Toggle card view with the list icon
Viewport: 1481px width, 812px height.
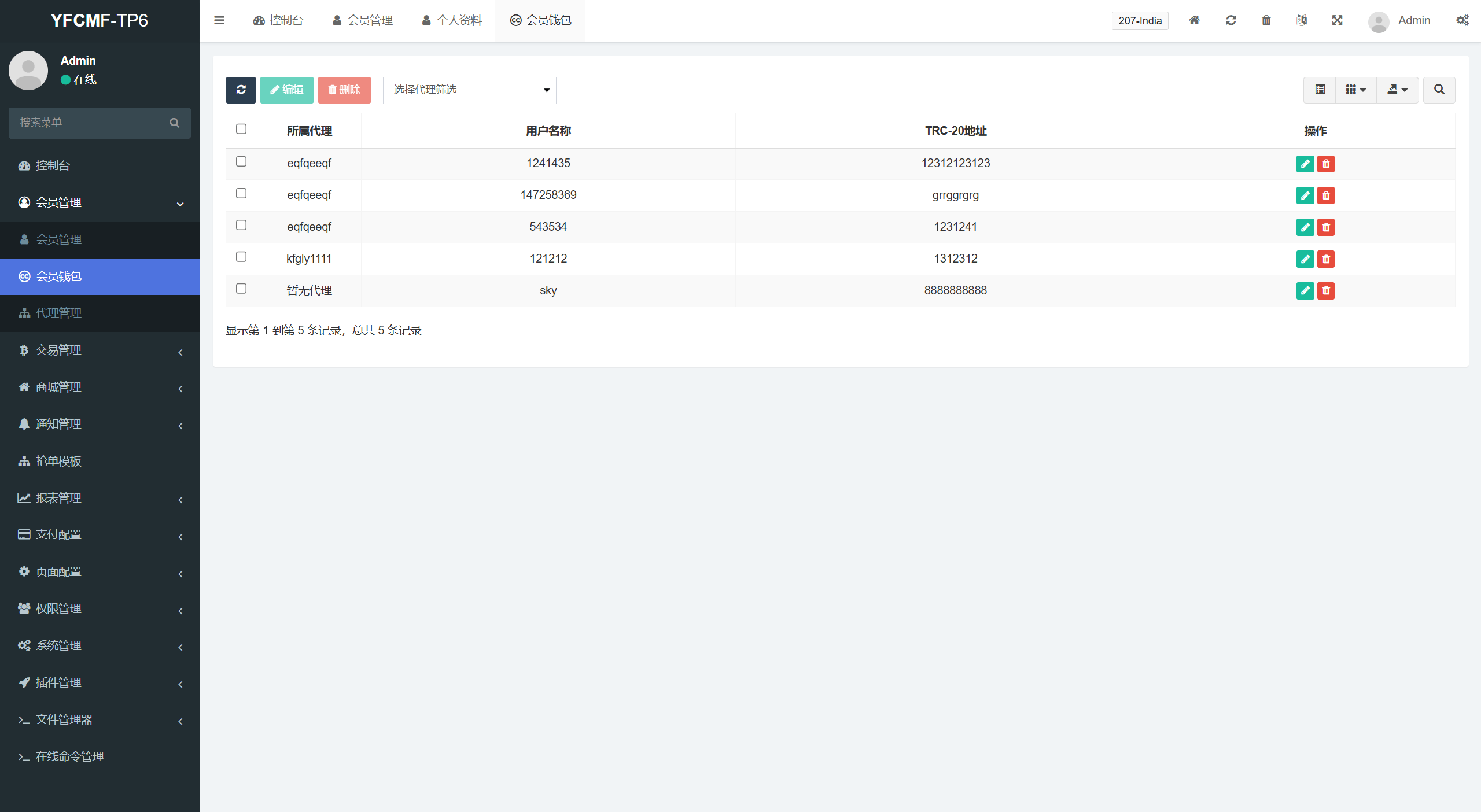coord(1320,90)
